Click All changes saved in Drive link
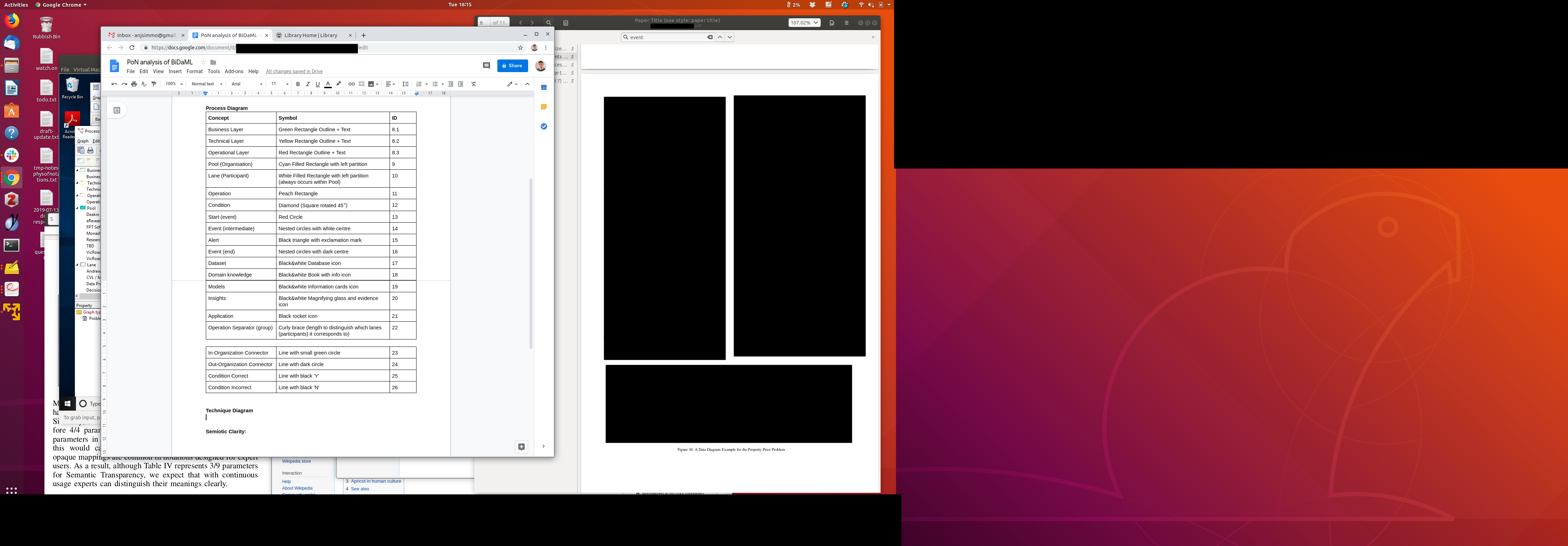The height and width of the screenshot is (546, 1568). [294, 71]
